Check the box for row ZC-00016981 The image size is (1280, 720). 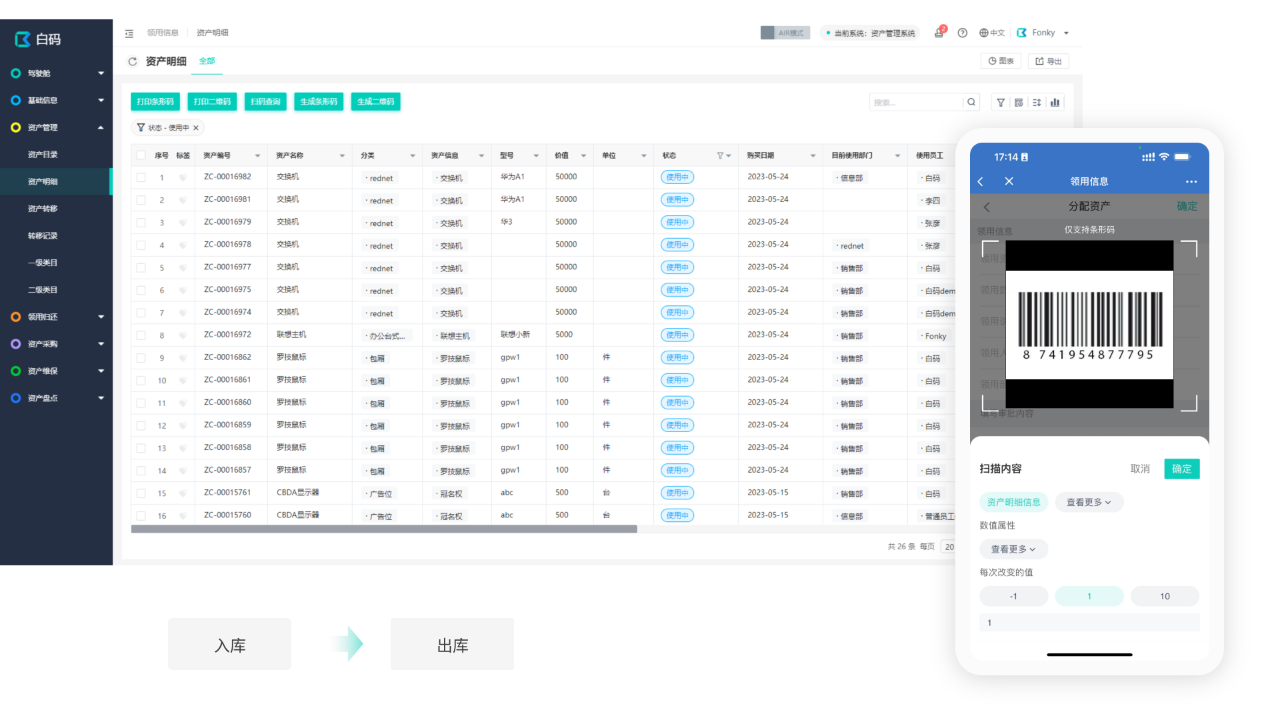pos(141,200)
